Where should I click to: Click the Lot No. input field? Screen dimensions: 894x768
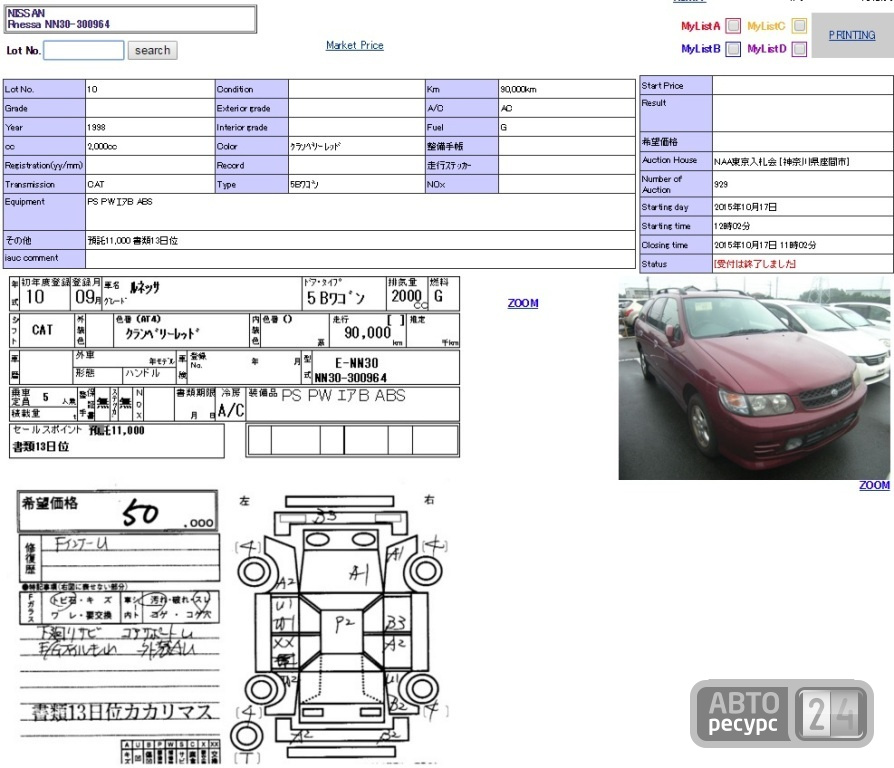point(84,50)
